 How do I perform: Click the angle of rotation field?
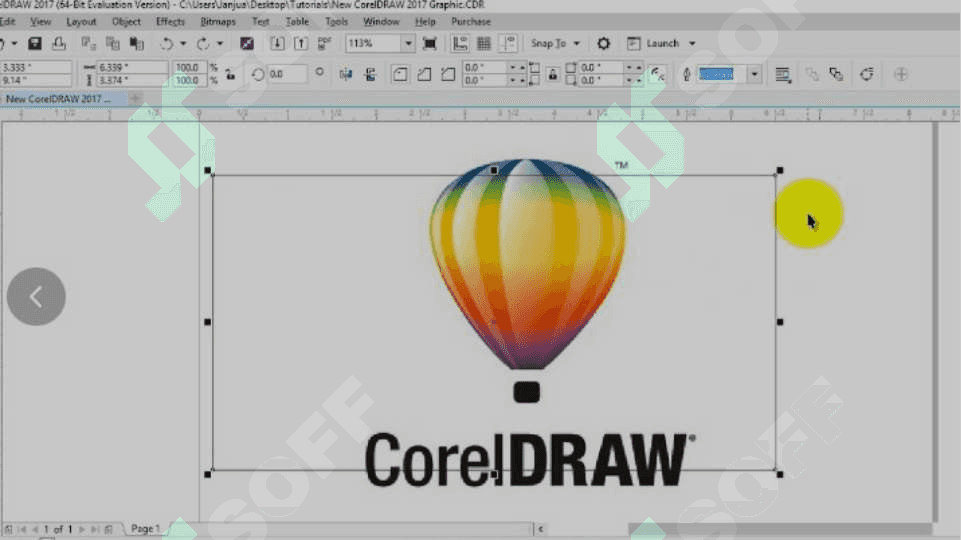tap(286, 74)
